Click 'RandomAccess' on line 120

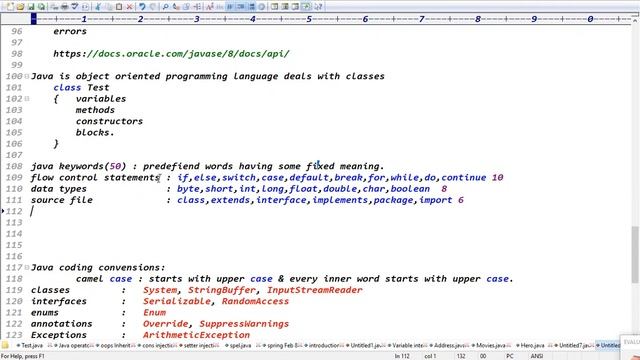[x=255, y=301]
